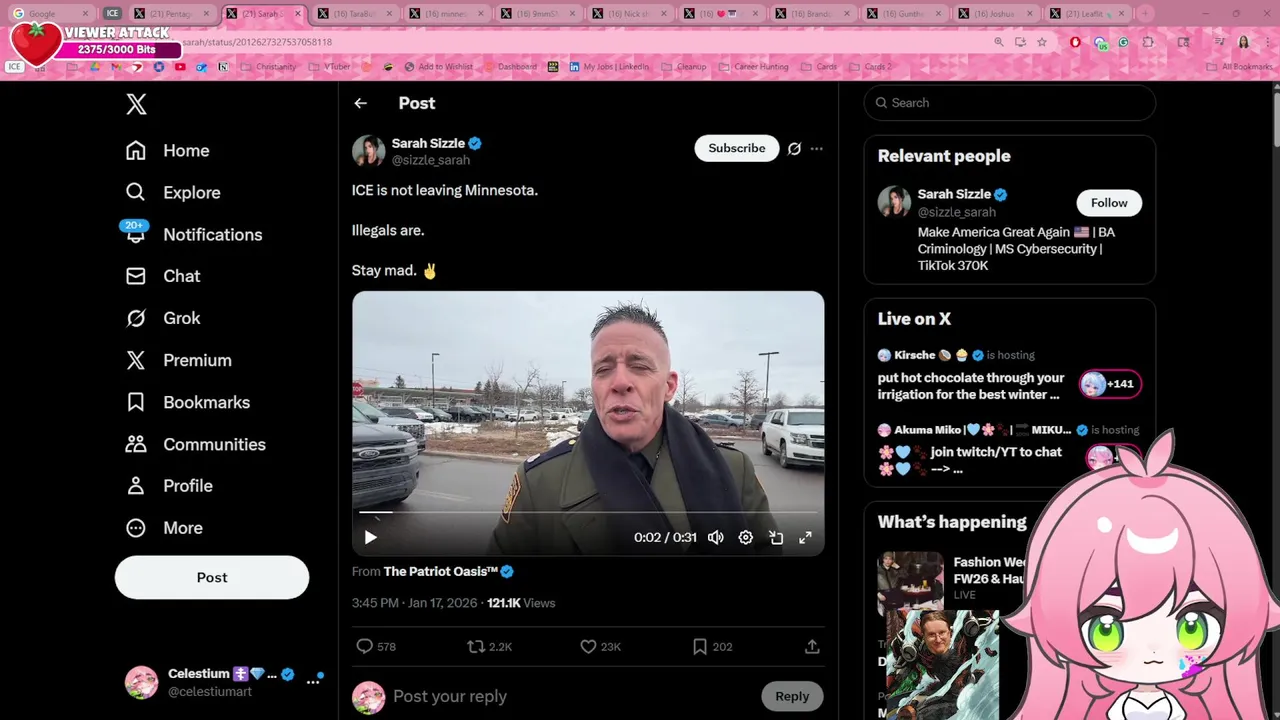Seek on the video progress bar
This screenshot has height=720, width=1280.
click(x=588, y=512)
